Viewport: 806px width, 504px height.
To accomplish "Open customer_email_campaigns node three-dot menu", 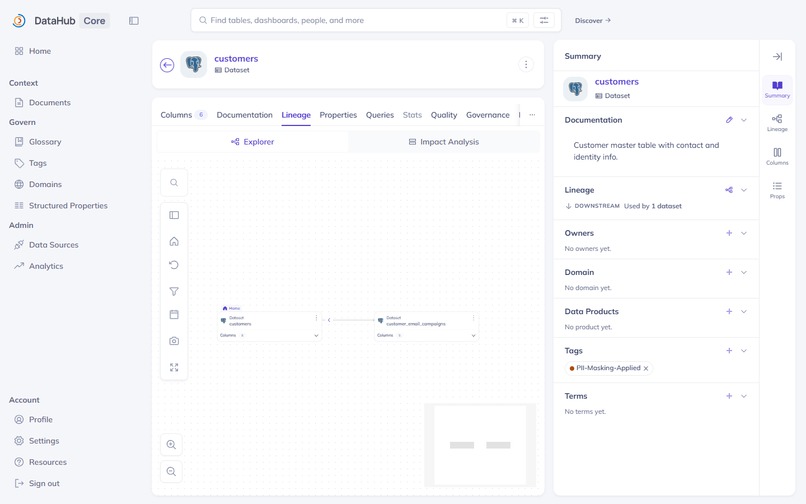I will tap(473, 318).
